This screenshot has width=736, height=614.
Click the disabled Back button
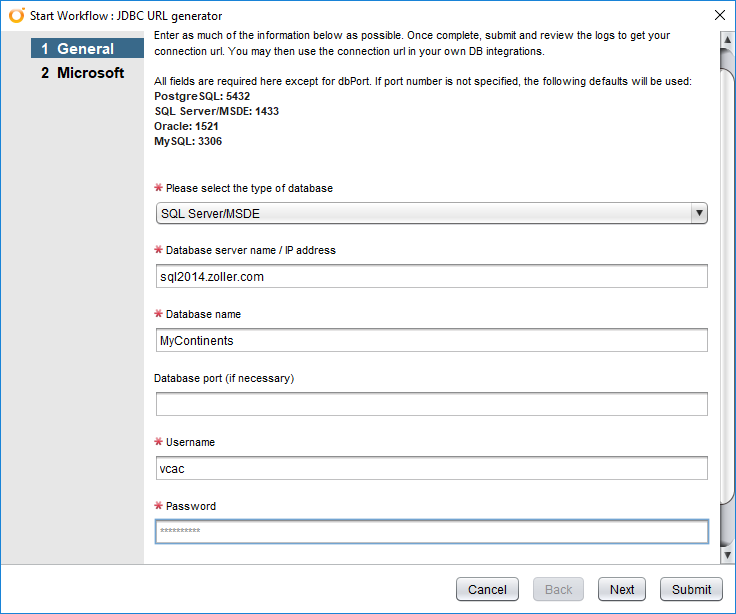point(559,589)
